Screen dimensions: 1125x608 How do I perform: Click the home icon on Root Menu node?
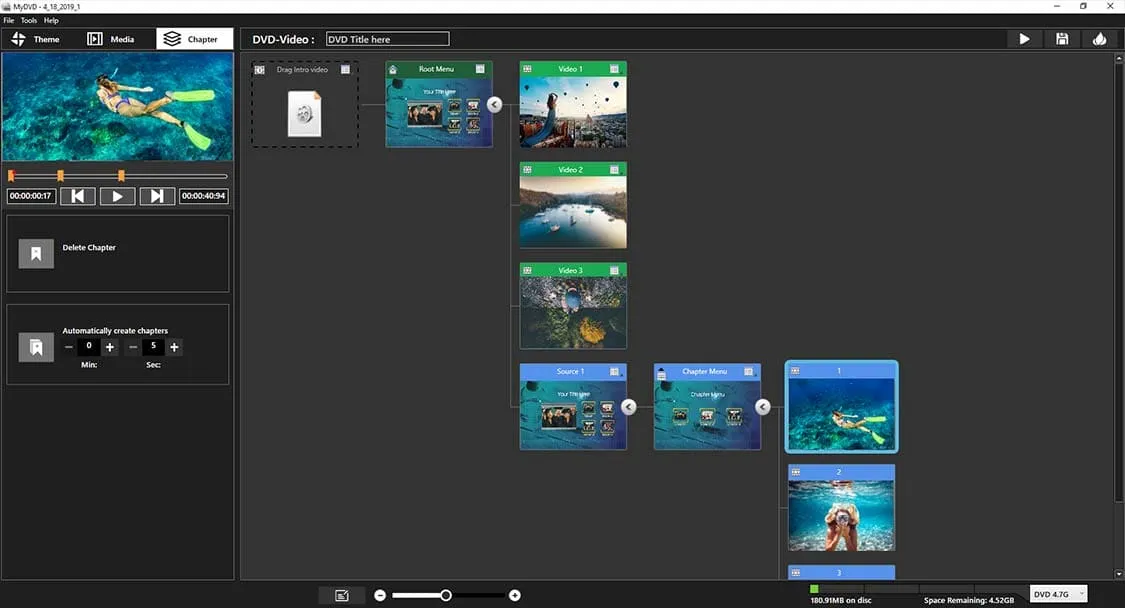[x=393, y=70]
